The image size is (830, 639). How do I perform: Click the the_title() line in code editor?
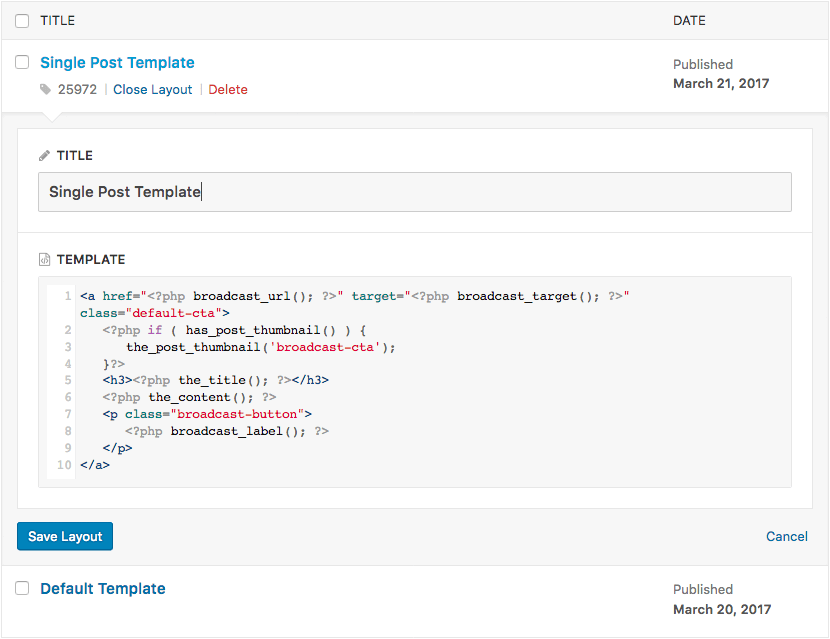pos(216,380)
